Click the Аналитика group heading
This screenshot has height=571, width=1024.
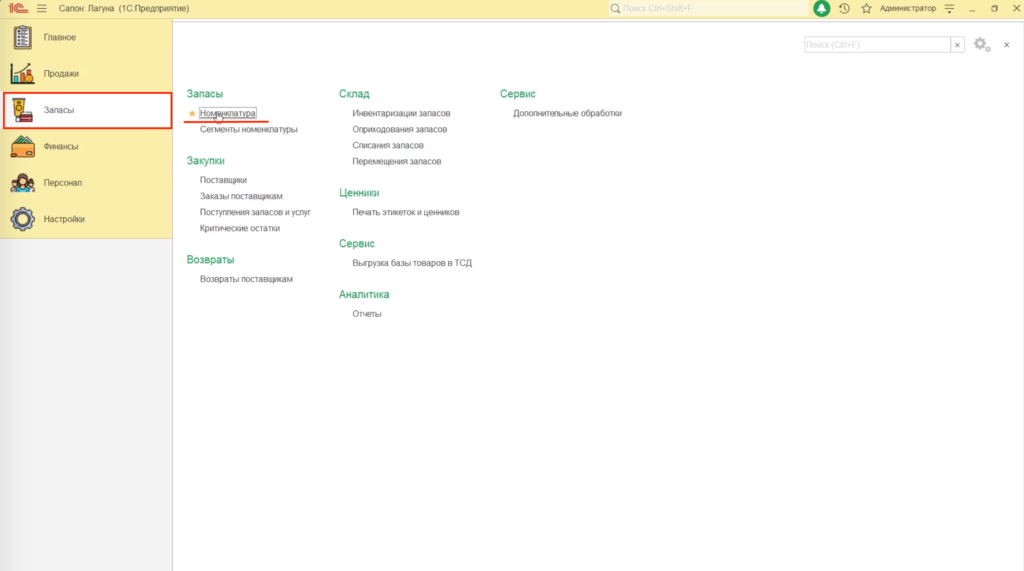tap(364, 295)
